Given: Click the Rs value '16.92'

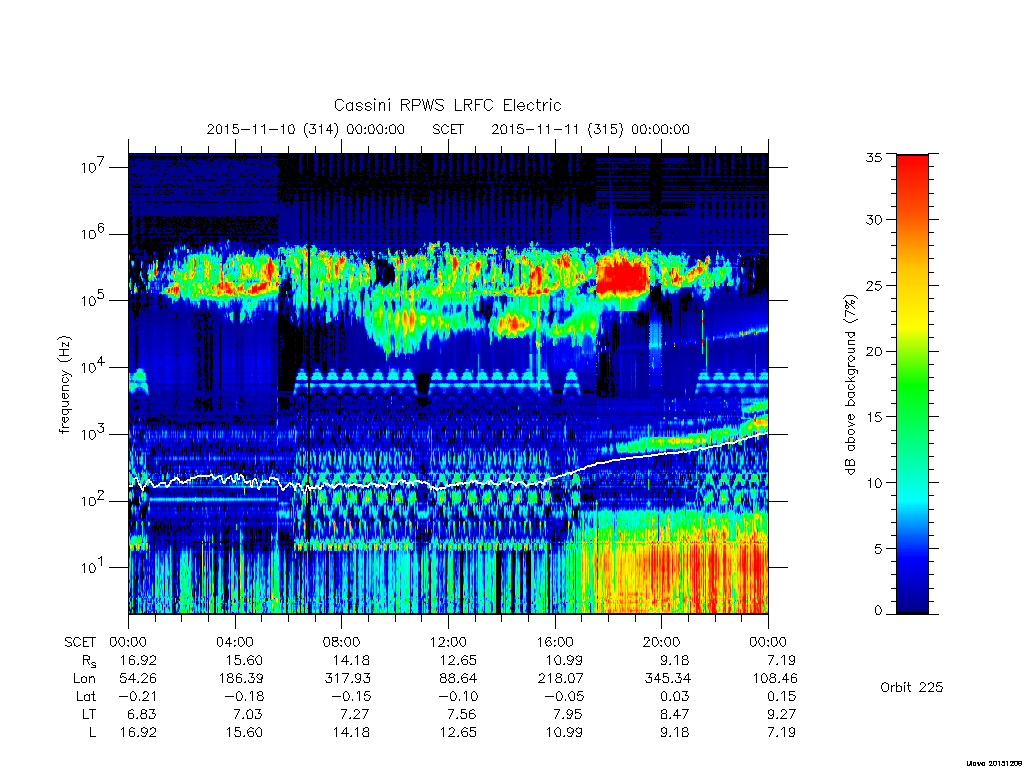Looking at the screenshot, I should coord(138,660).
